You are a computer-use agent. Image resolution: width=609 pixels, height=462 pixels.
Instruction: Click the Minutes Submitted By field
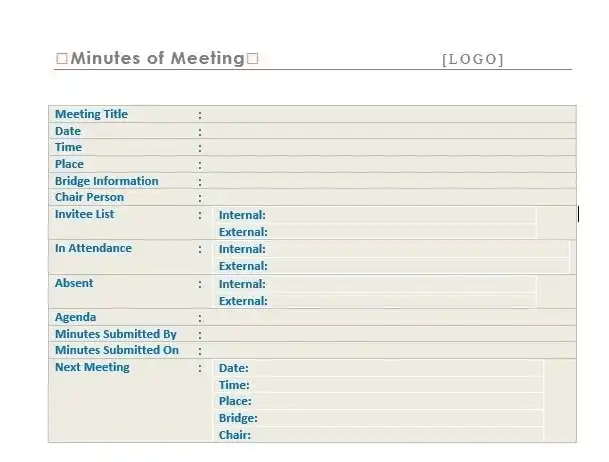[390, 334]
